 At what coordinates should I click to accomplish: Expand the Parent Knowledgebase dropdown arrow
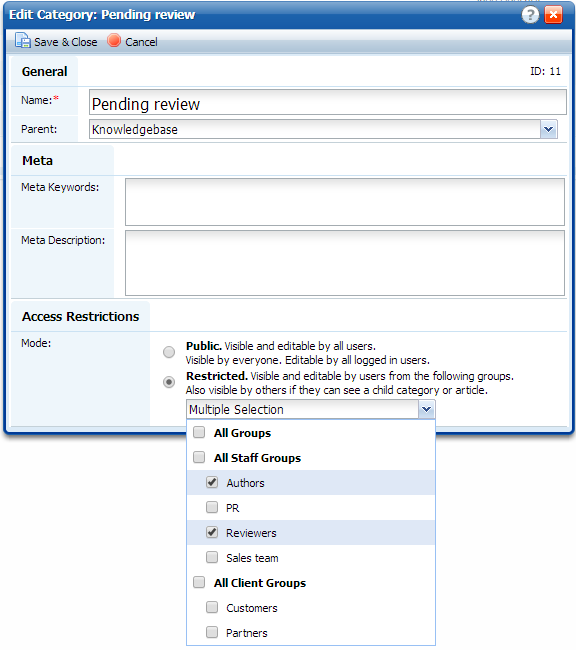[549, 129]
